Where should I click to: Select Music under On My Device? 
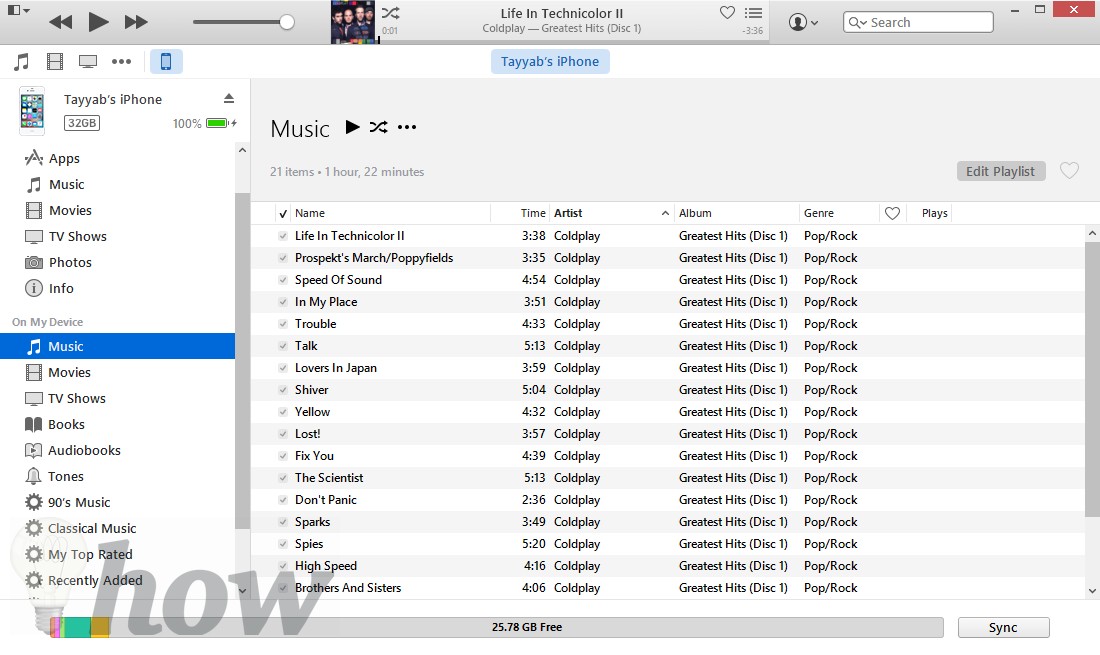pyautogui.click(x=117, y=346)
